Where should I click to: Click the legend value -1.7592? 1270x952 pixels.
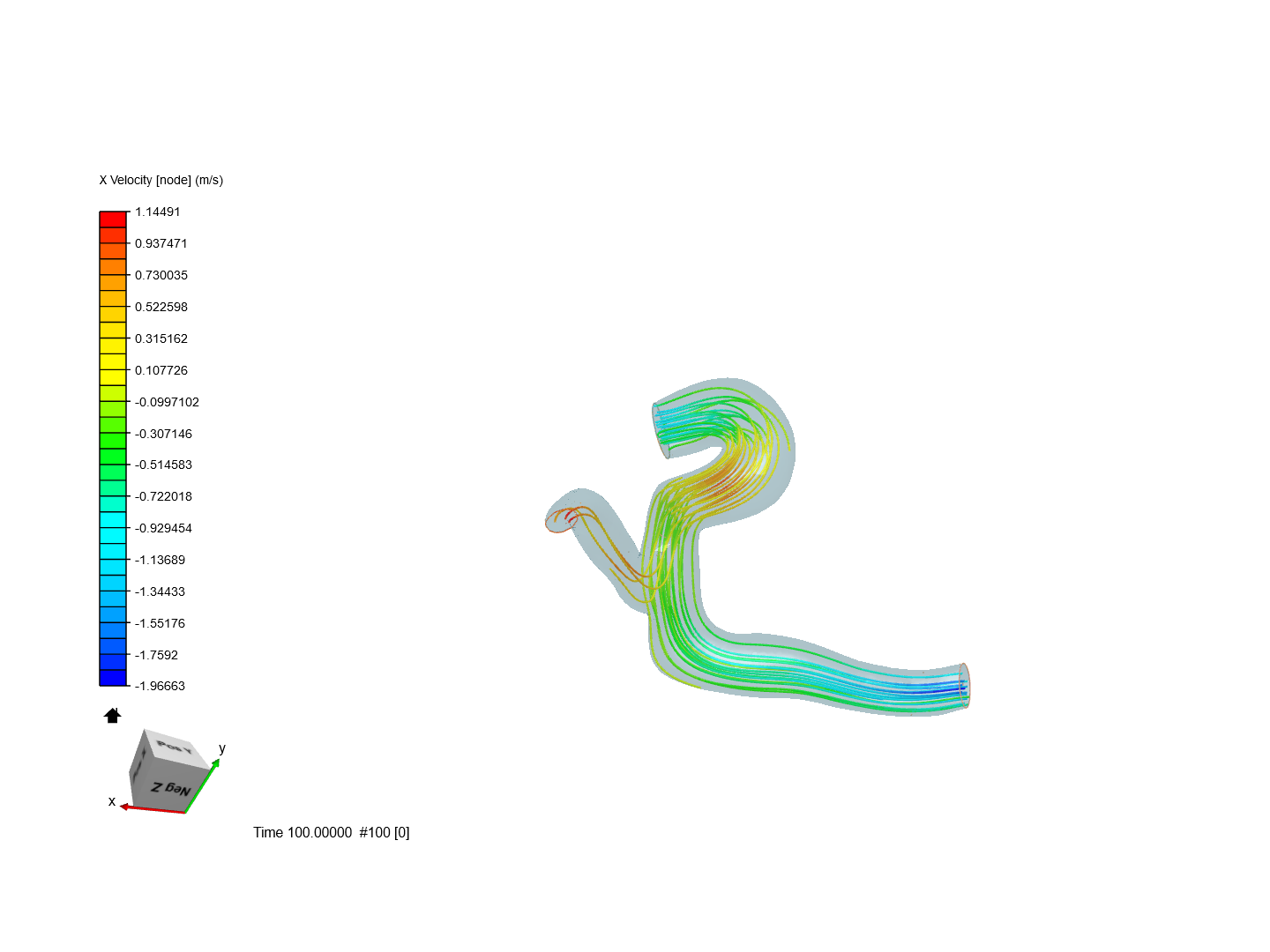pyautogui.click(x=156, y=655)
